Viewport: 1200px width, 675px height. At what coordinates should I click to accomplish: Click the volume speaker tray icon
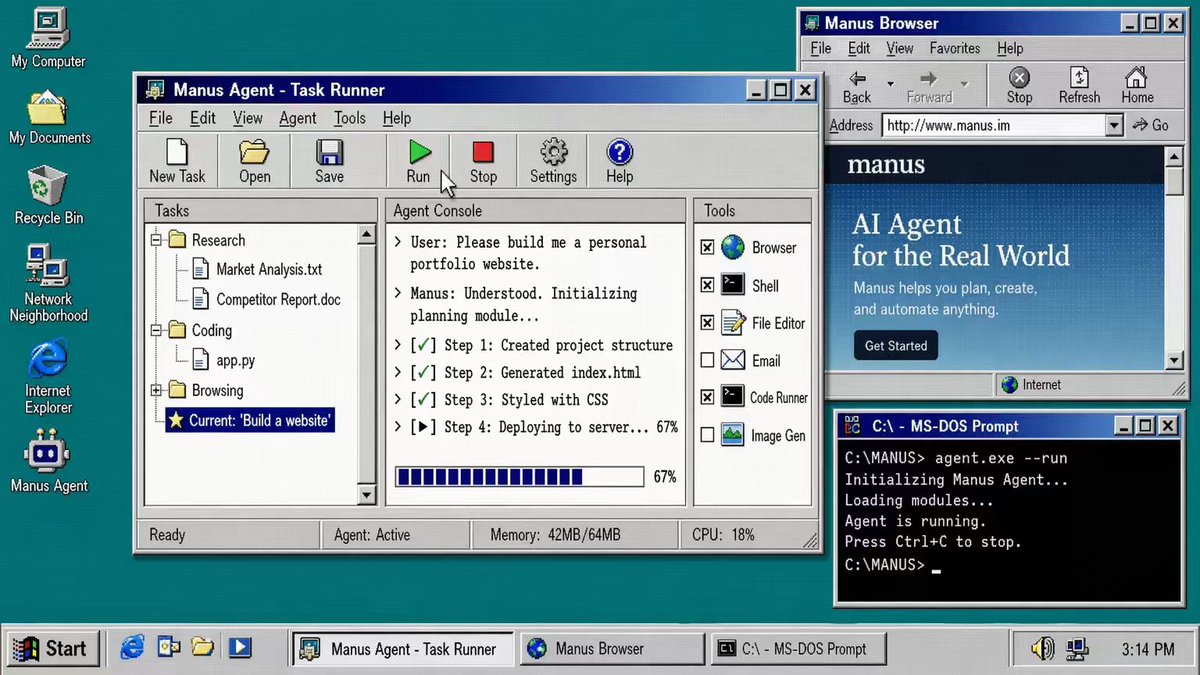coord(1042,649)
